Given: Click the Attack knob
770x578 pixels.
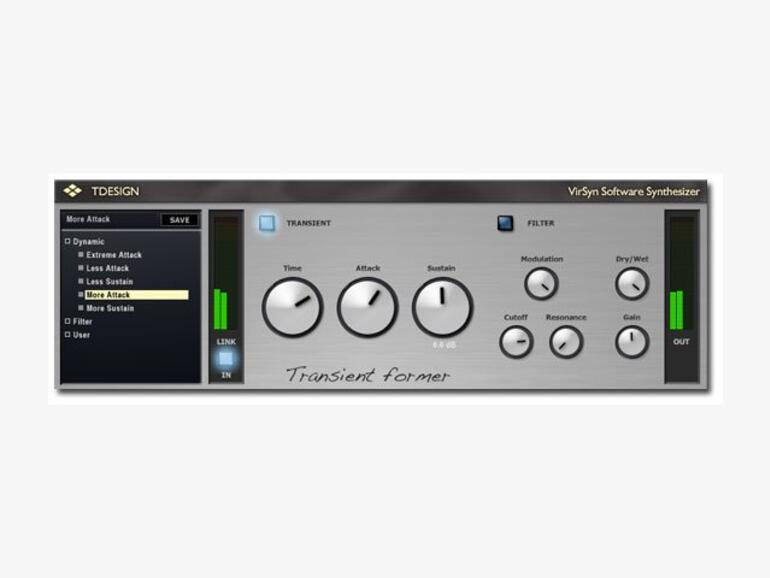Looking at the screenshot, I should pos(368,307).
